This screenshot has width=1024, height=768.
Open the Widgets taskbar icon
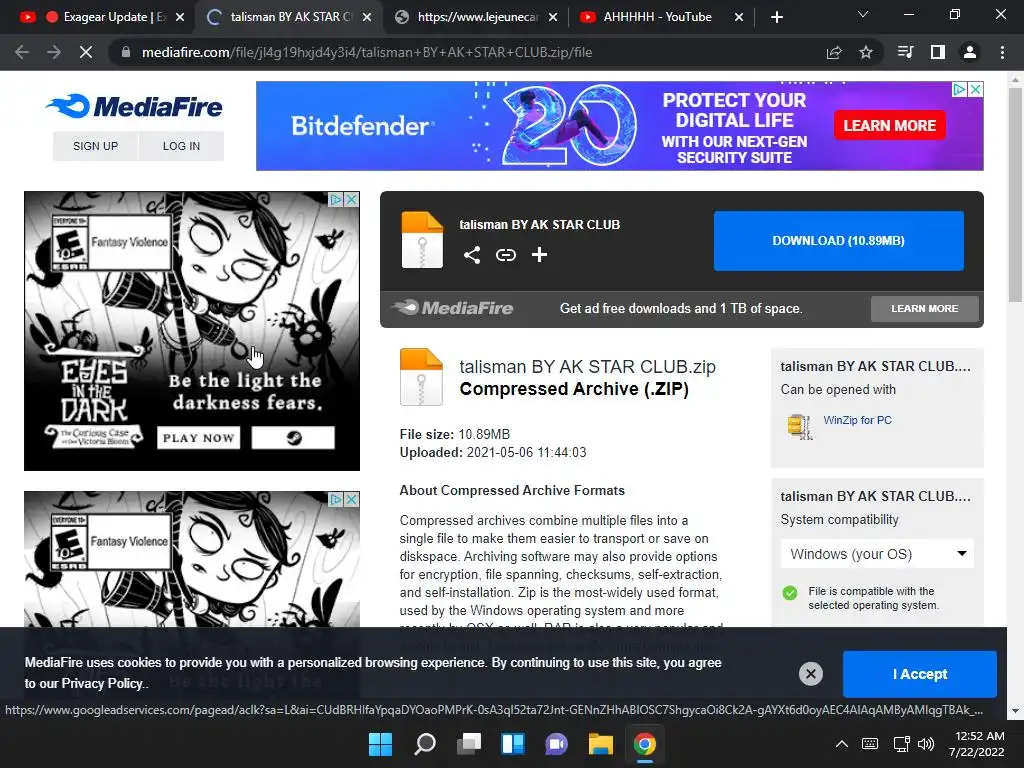pyautogui.click(x=513, y=744)
